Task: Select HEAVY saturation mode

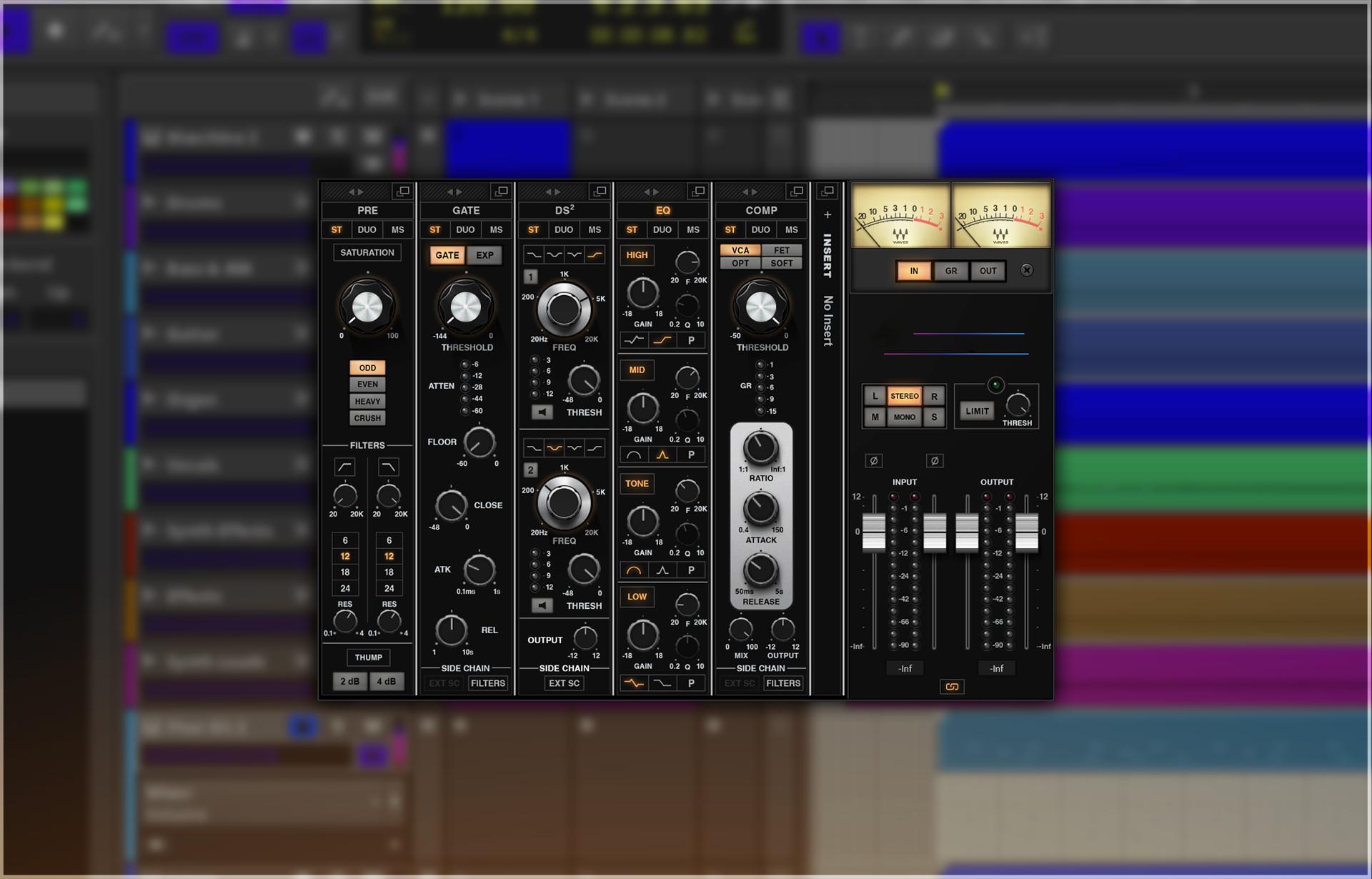Action: click(367, 401)
